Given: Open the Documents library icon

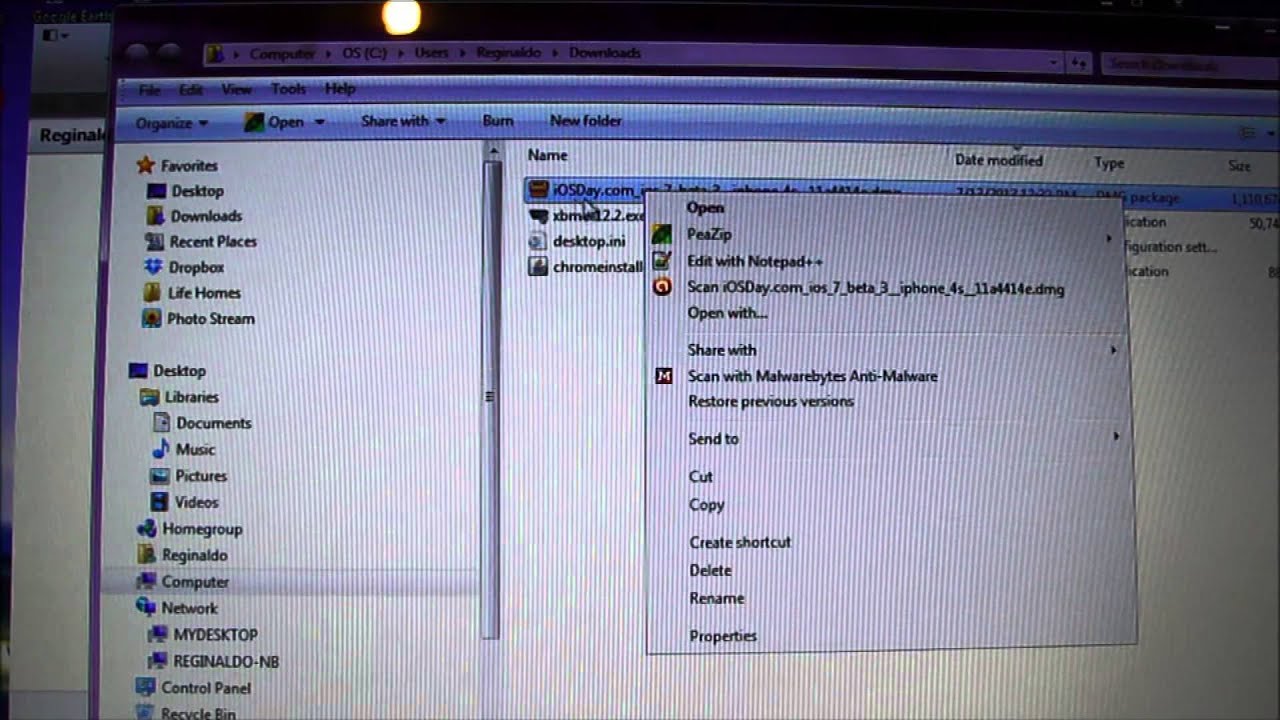Looking at the screenshot, I should pos(161,423).
